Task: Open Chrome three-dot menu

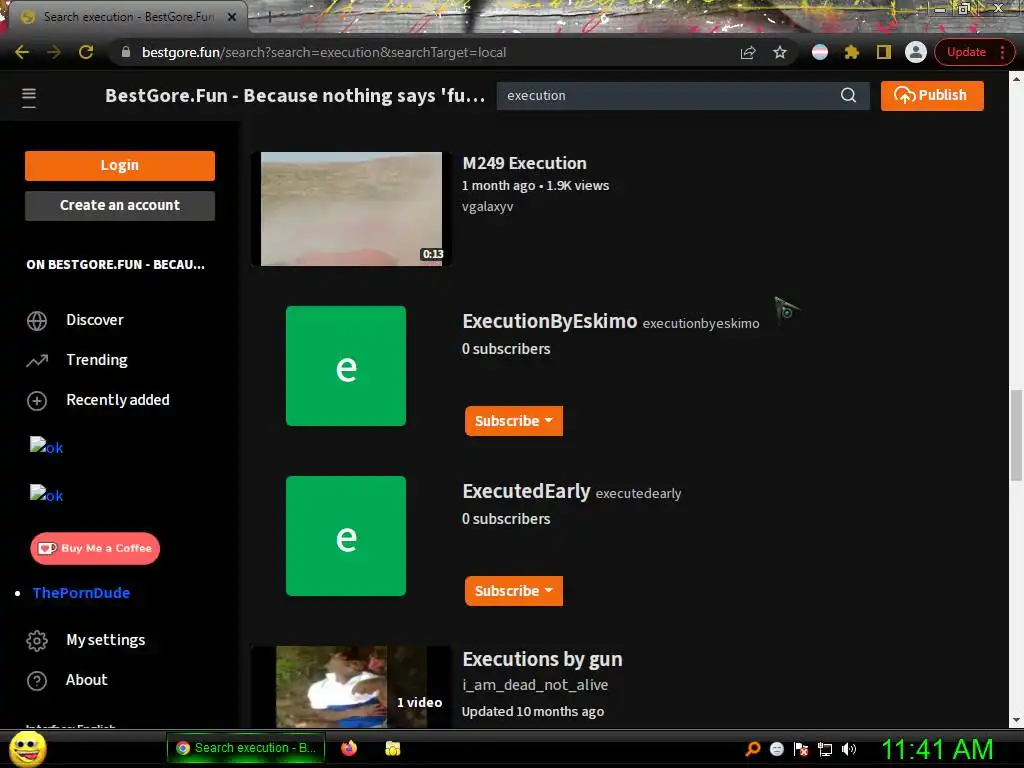Action: click(1002, 52)
